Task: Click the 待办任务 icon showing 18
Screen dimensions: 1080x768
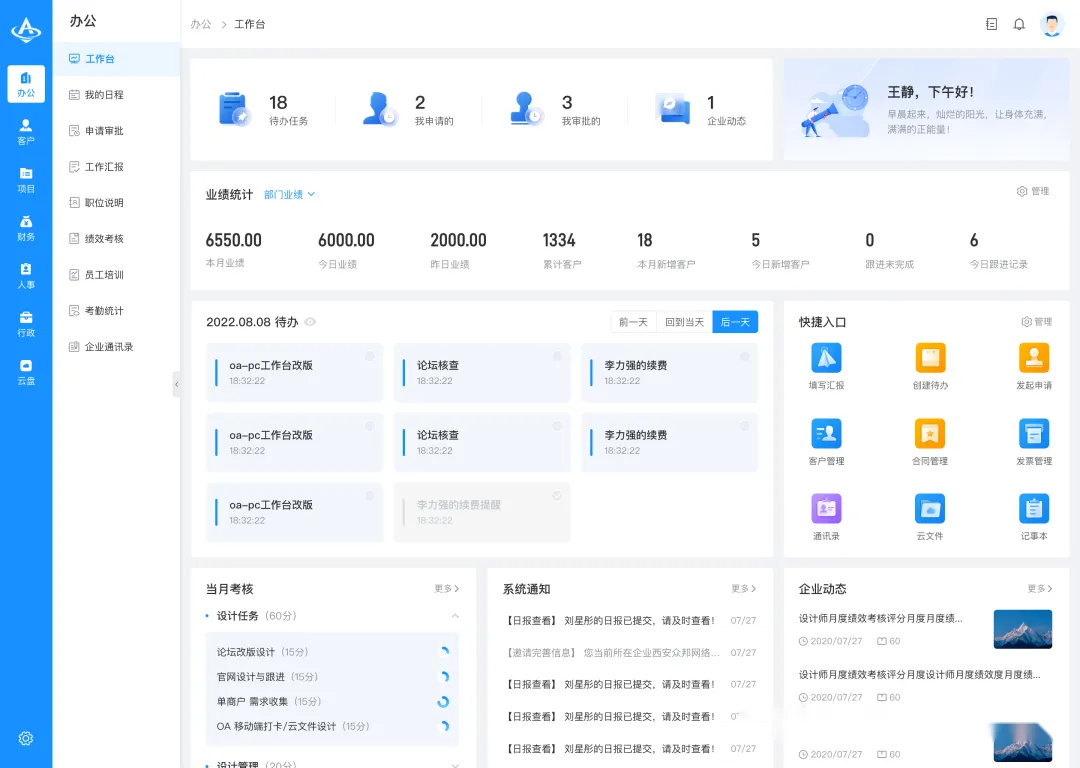Action: (x=233, y=109)
